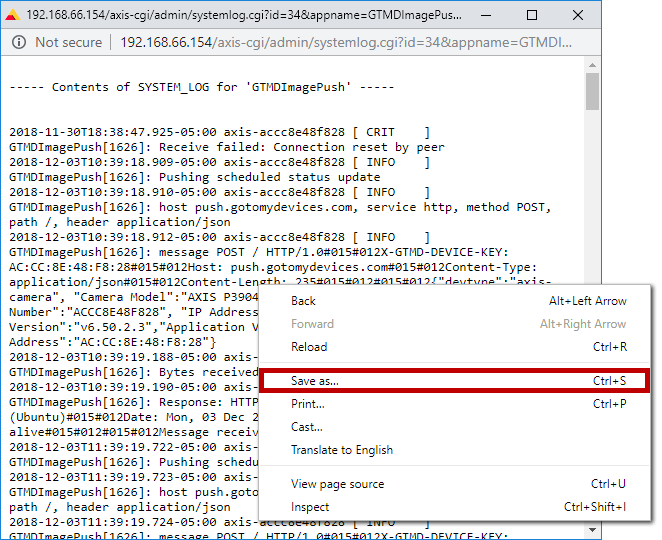662x540 pixels.
Task: Choose Cast... from the context menu
Action: [307, 427]
